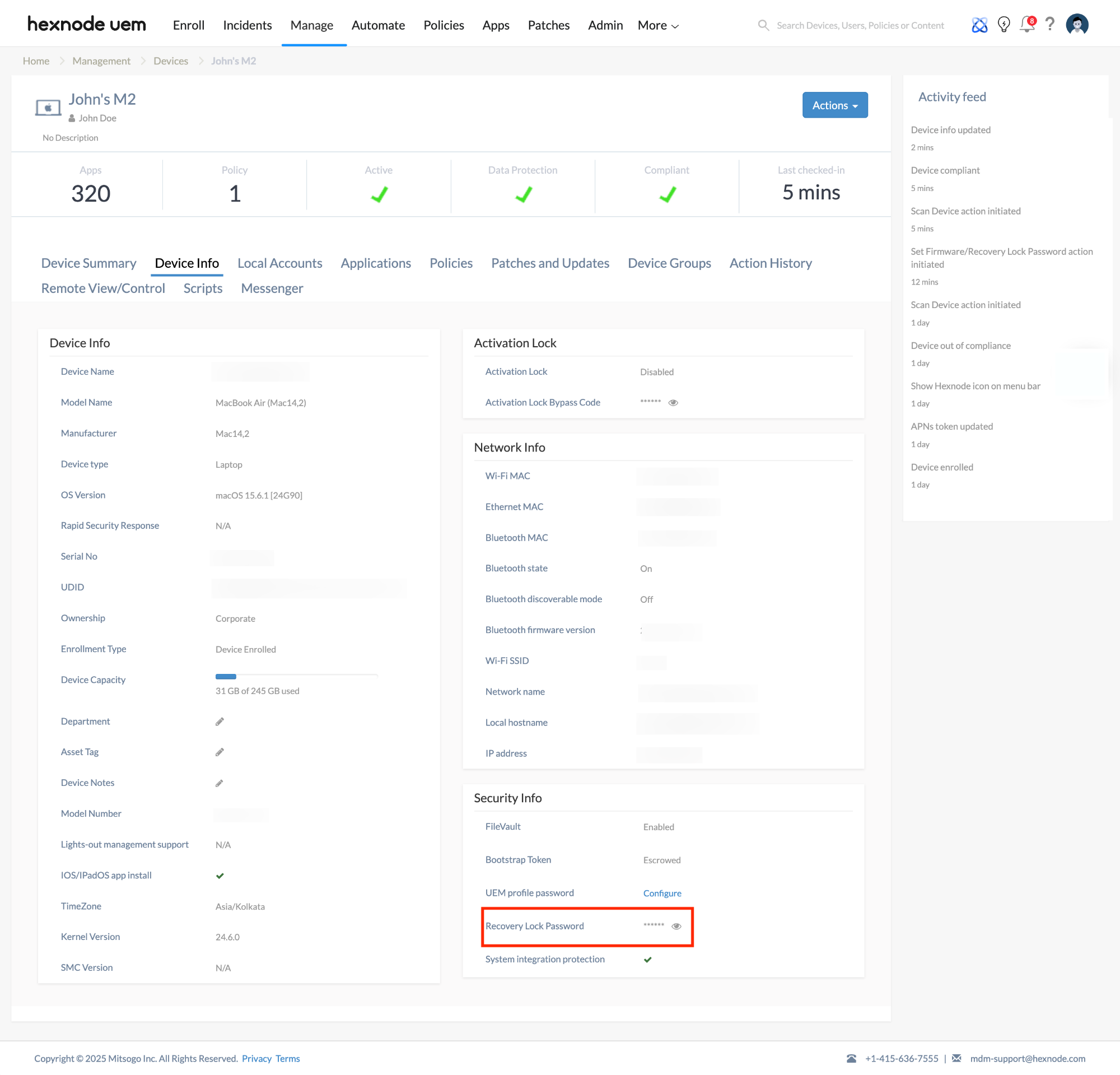Show the Activation Lock Bypass Code
This screenshot has height=1075, width=1120.
(673, 402)
